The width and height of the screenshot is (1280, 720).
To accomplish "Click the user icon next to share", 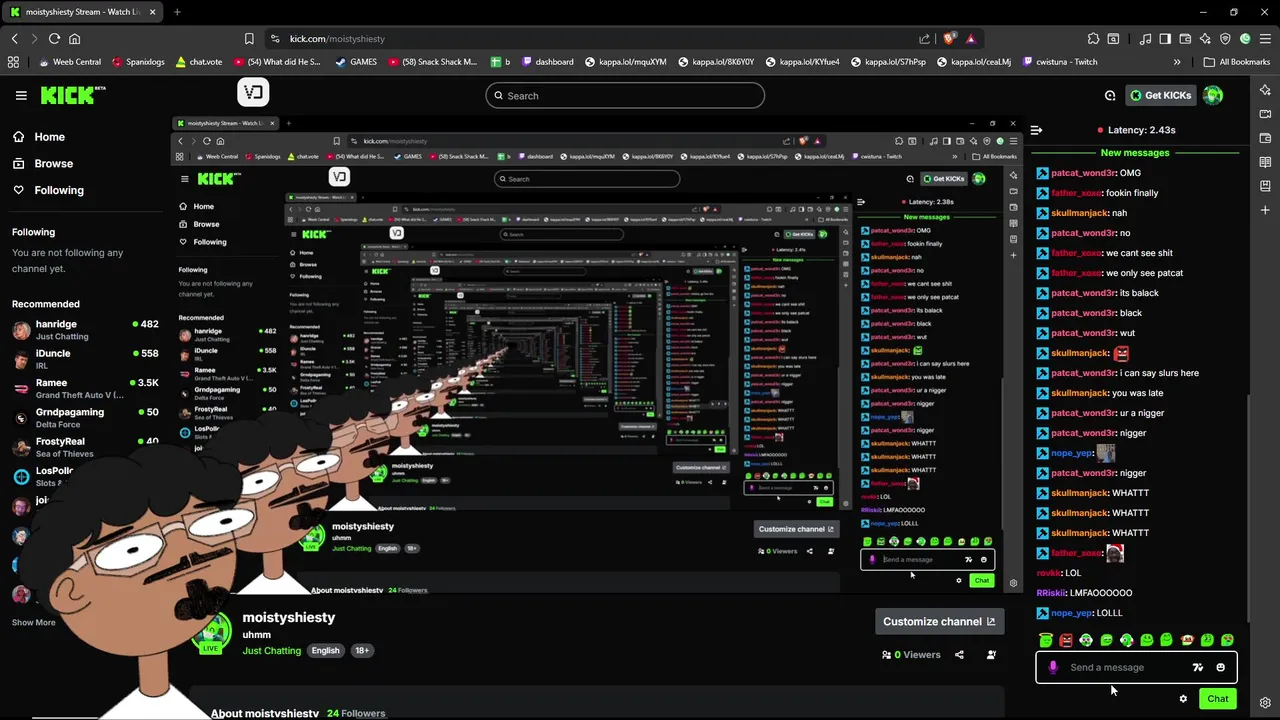I will (991, 655).
